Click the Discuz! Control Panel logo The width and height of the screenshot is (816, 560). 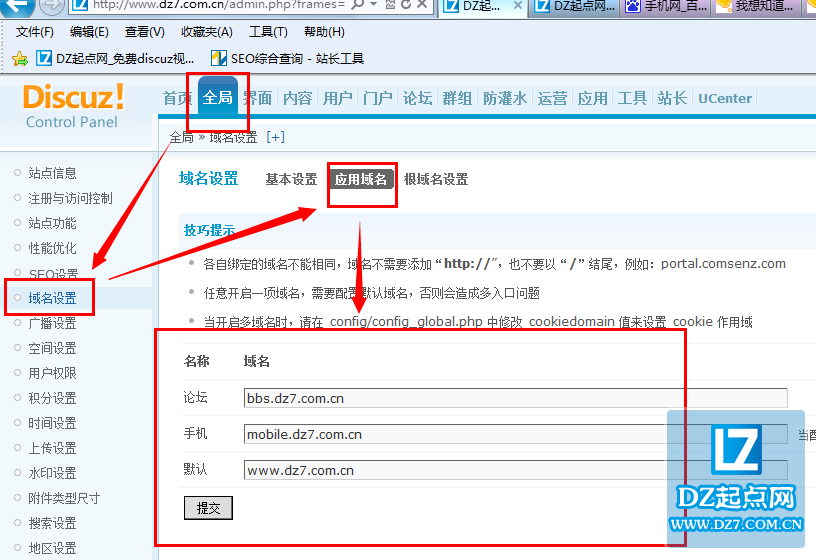[x=73, y=106]
